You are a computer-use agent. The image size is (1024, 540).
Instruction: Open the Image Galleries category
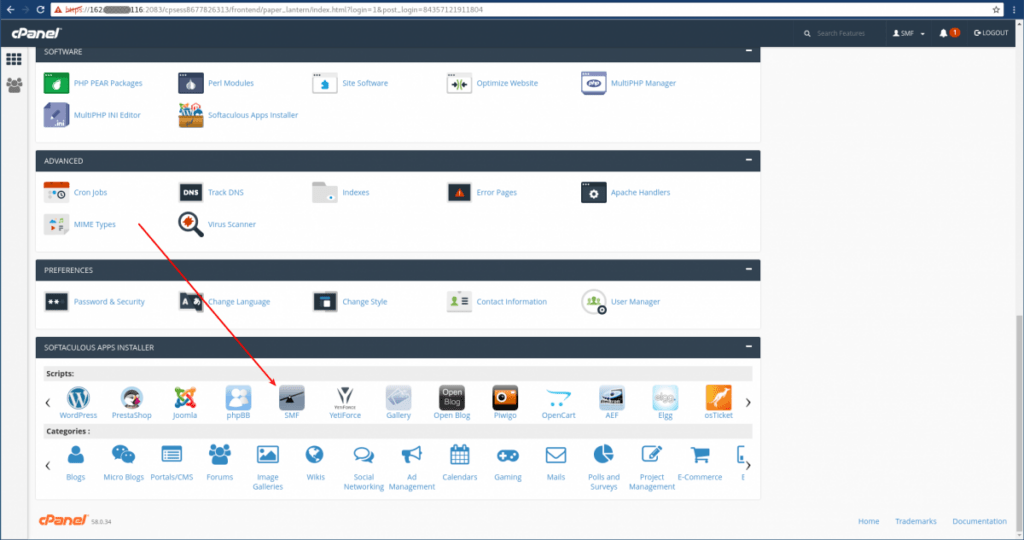coord(268,467)
